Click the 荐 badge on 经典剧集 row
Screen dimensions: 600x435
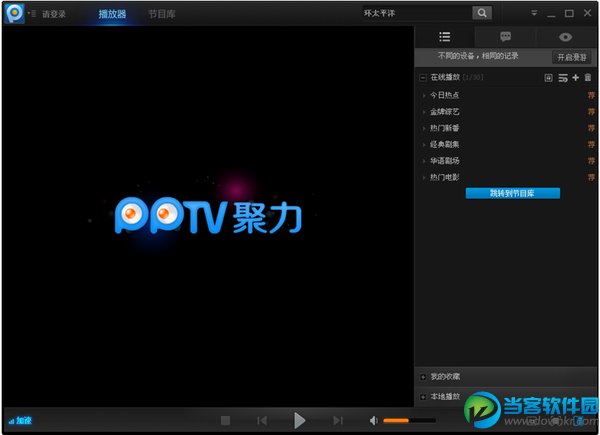click(x=591, y=145)
